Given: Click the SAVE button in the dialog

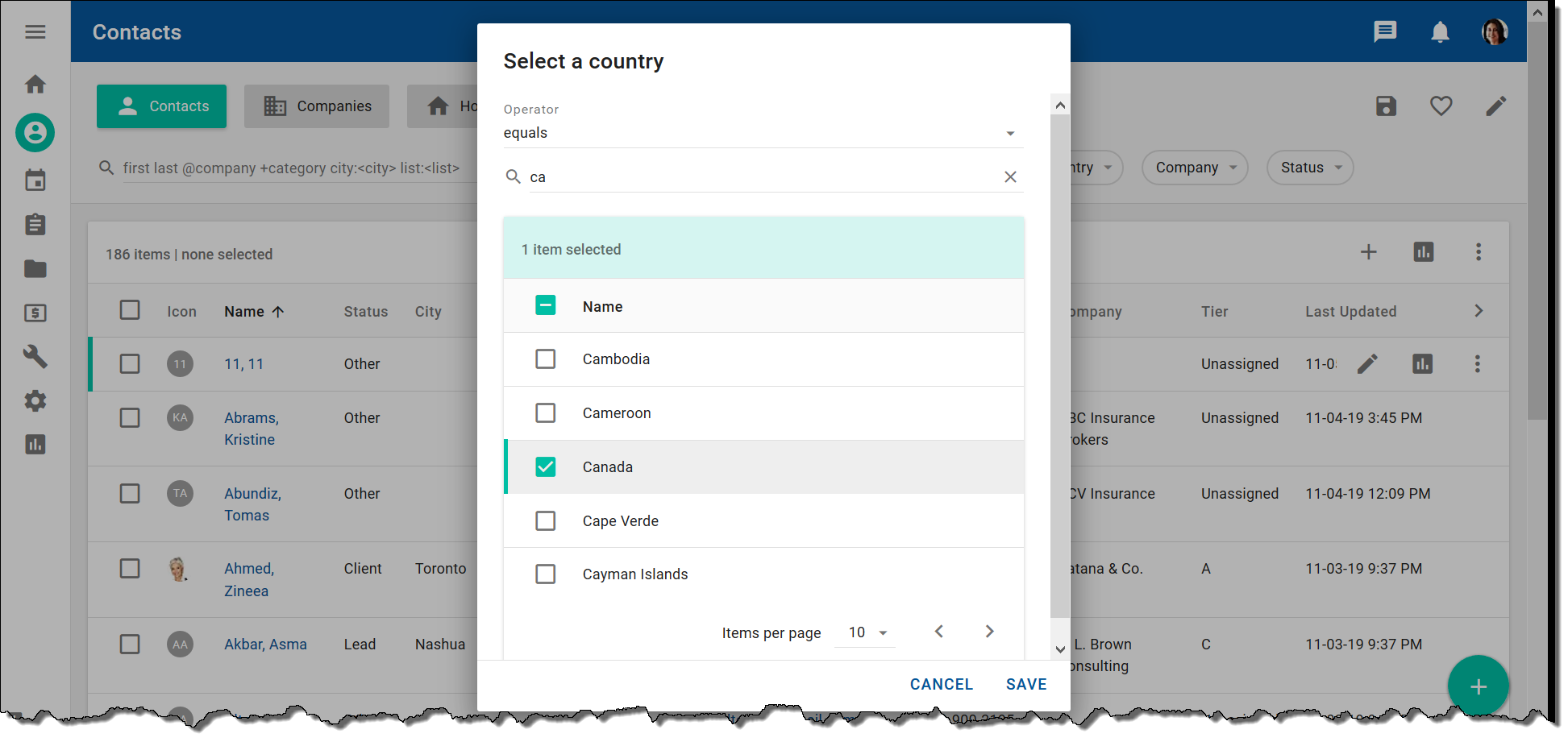Looking at the screenshot, I should pos(1025,683).
